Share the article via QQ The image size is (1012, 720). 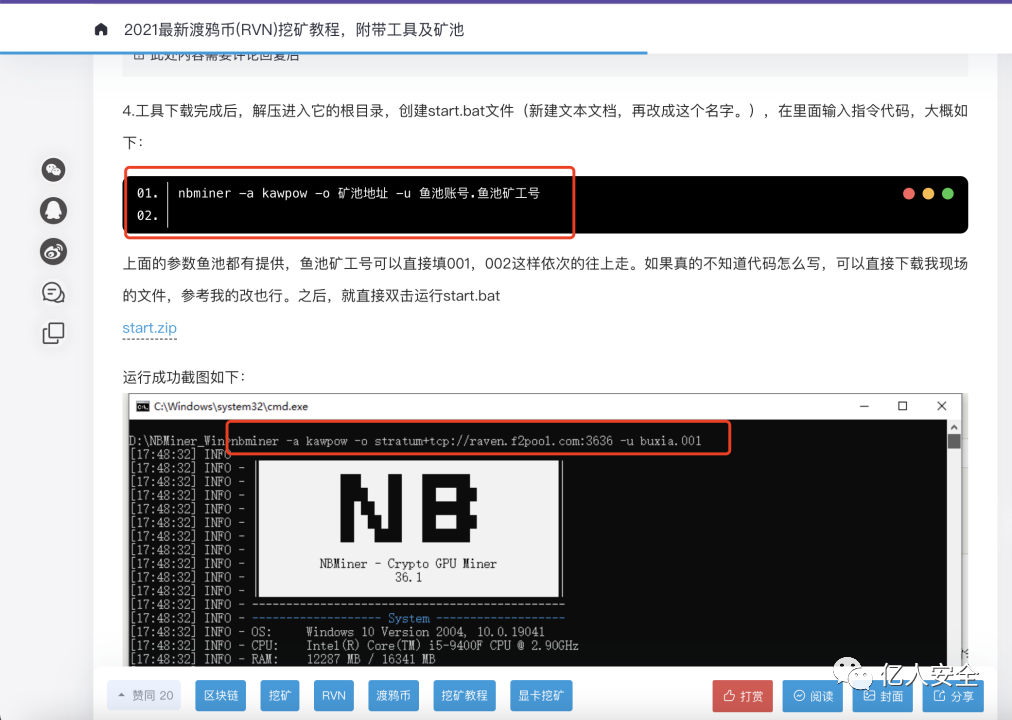point(53,211)
